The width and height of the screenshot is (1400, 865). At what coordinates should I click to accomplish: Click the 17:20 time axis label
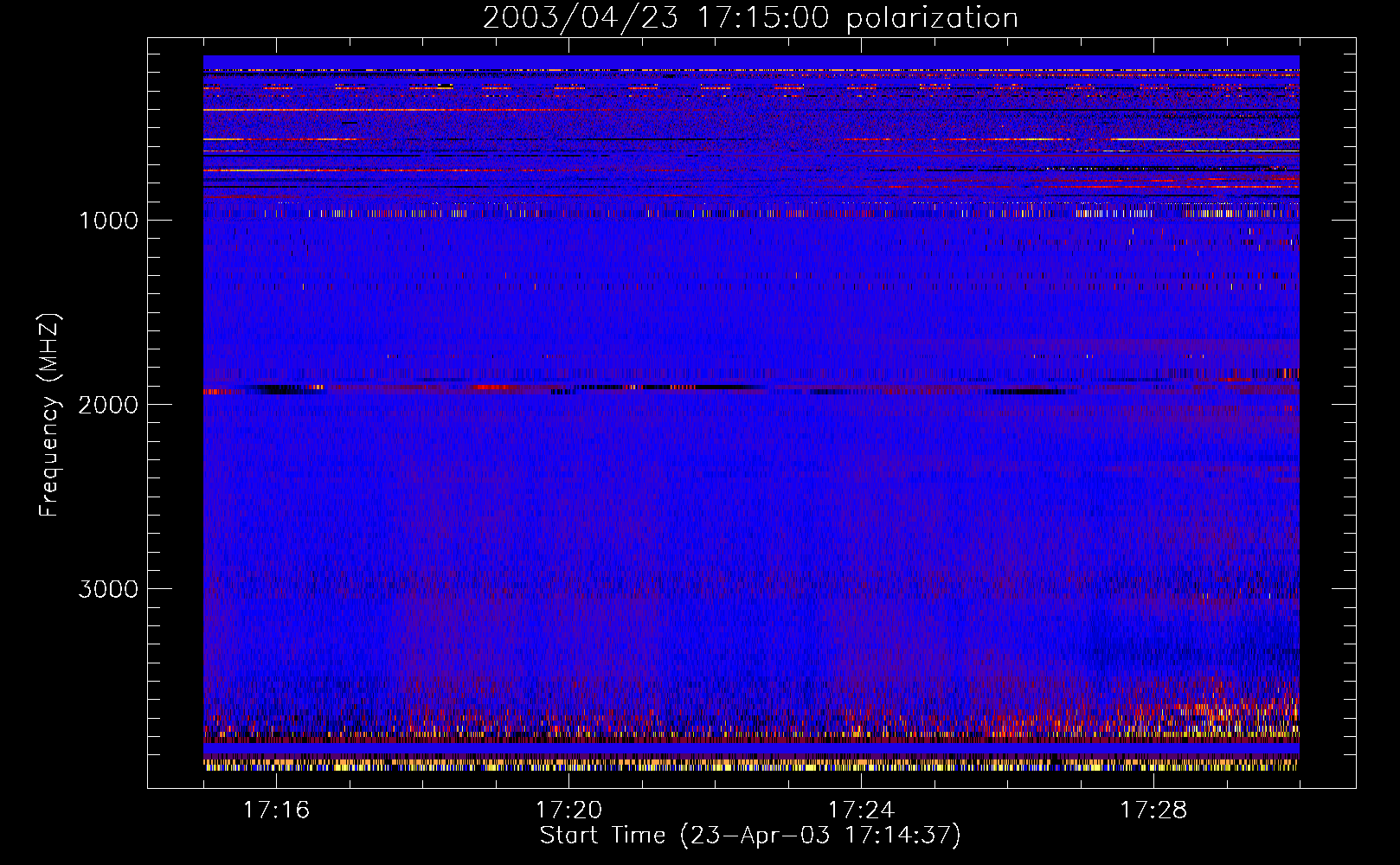pyautogui.click(x=568, y=811)
